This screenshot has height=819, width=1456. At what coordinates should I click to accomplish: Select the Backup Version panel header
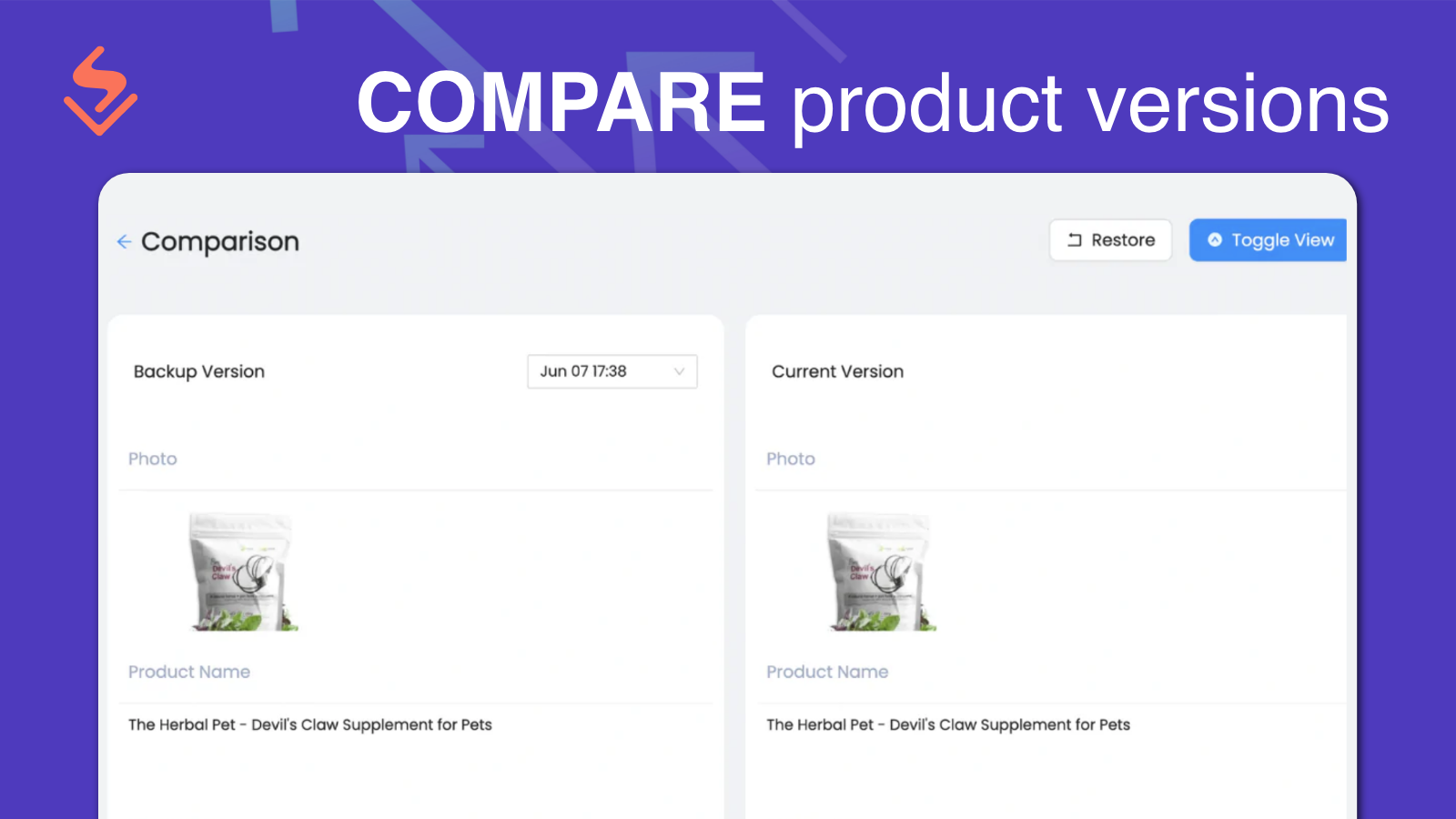(x=199, y=371)
